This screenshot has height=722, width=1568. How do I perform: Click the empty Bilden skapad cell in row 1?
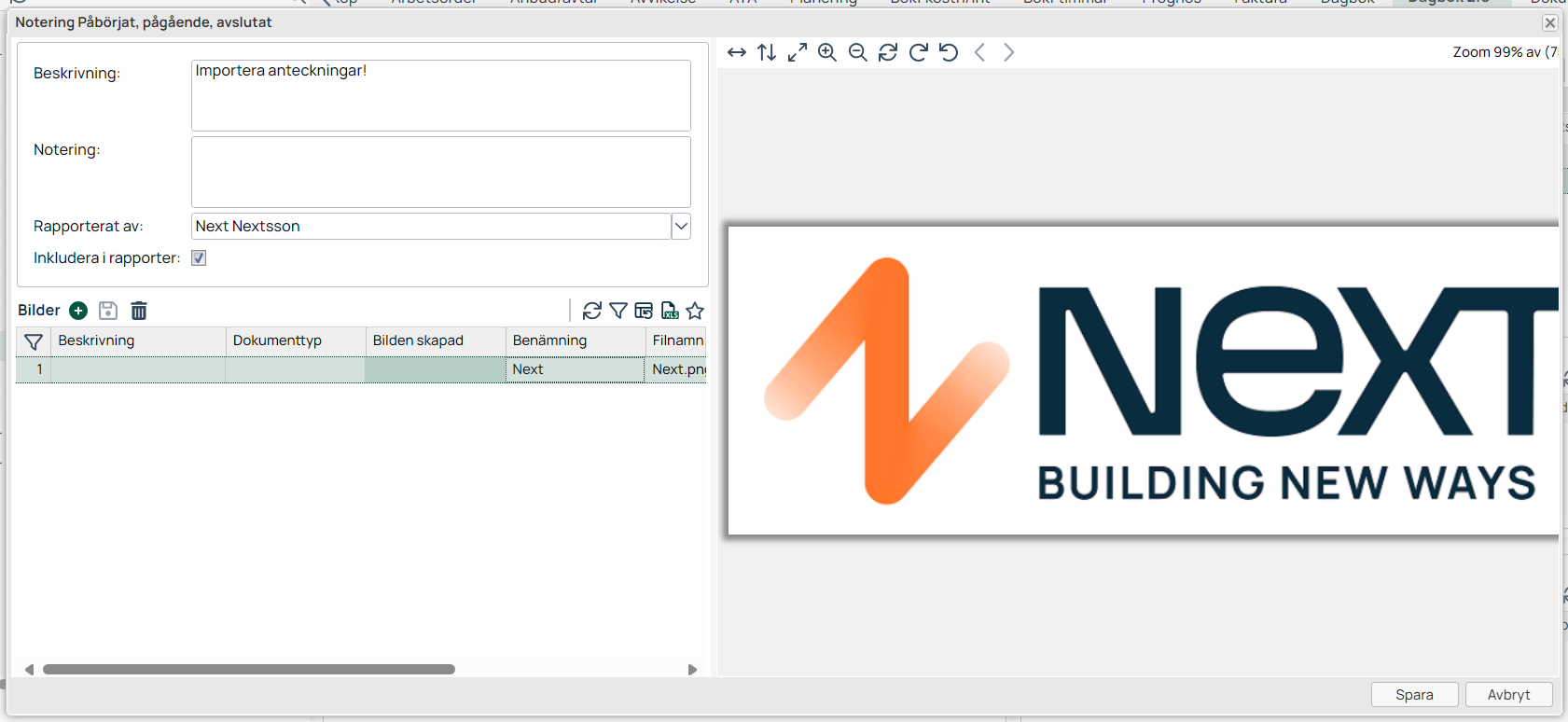click(x=436, y=369)
